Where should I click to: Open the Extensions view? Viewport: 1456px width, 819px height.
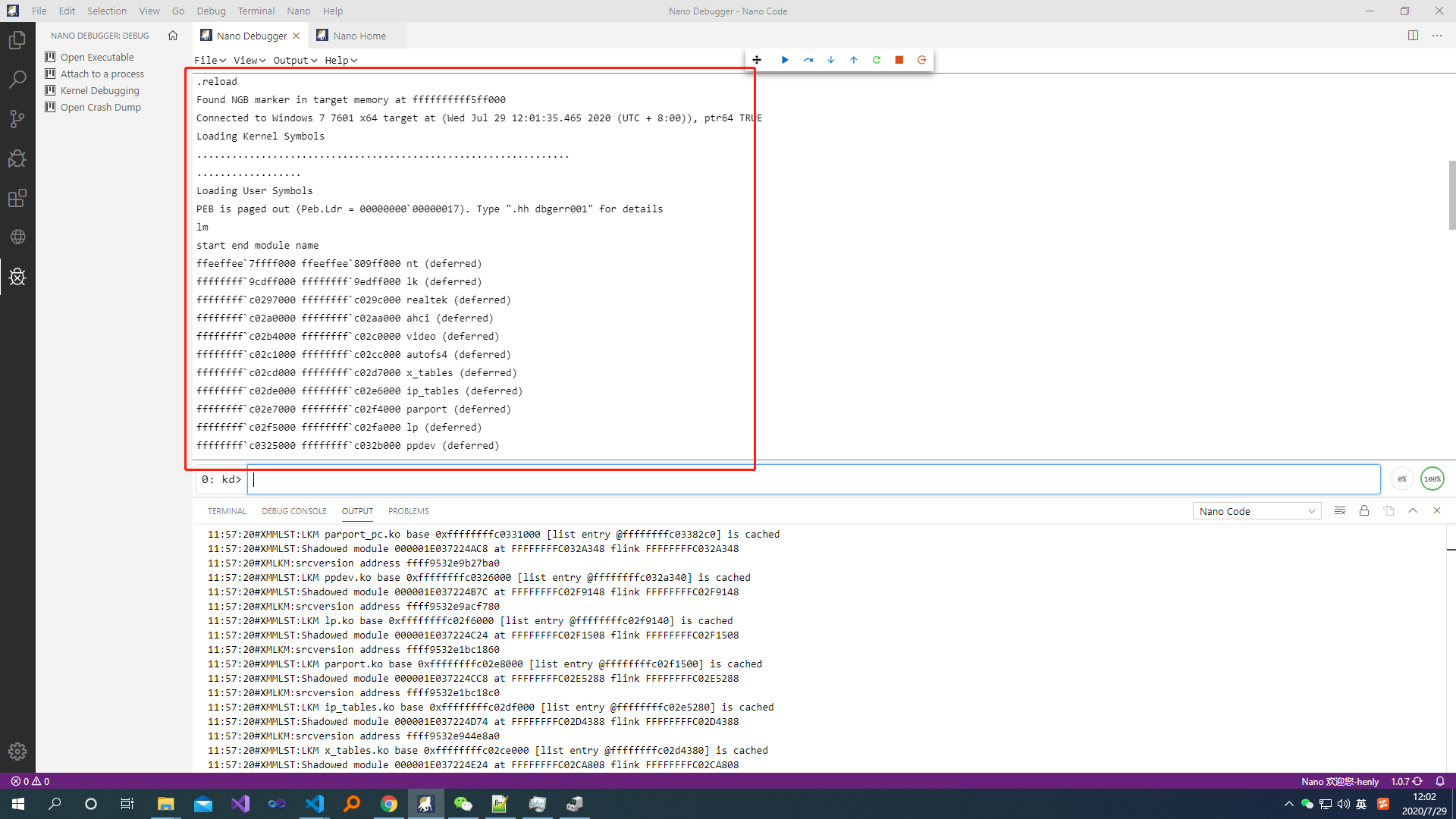tap(17, 198)
